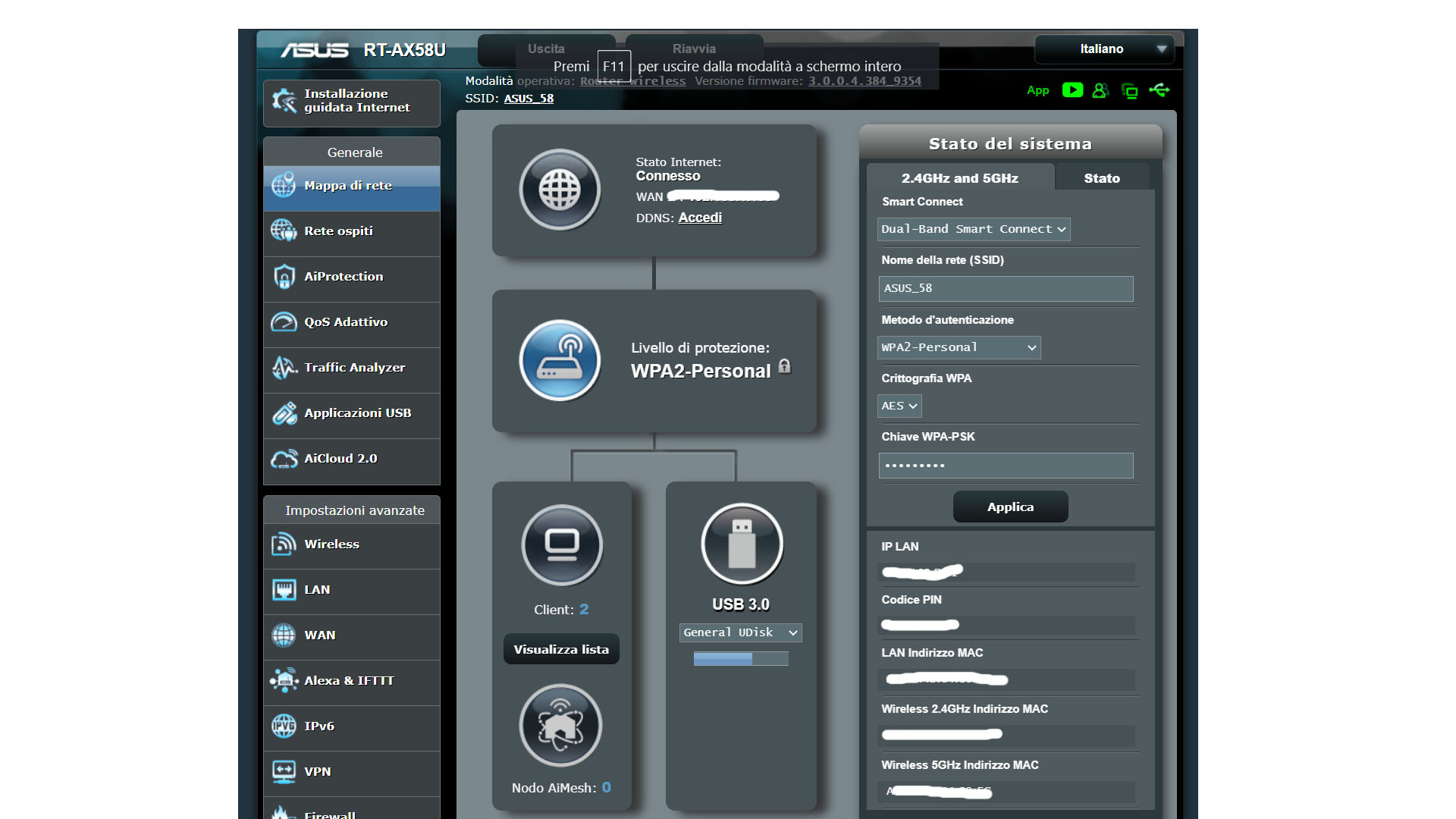The height and width of the screenshot is (819, 1456).
Task: Switch to the Stato tab
Action: [1102, 178]
